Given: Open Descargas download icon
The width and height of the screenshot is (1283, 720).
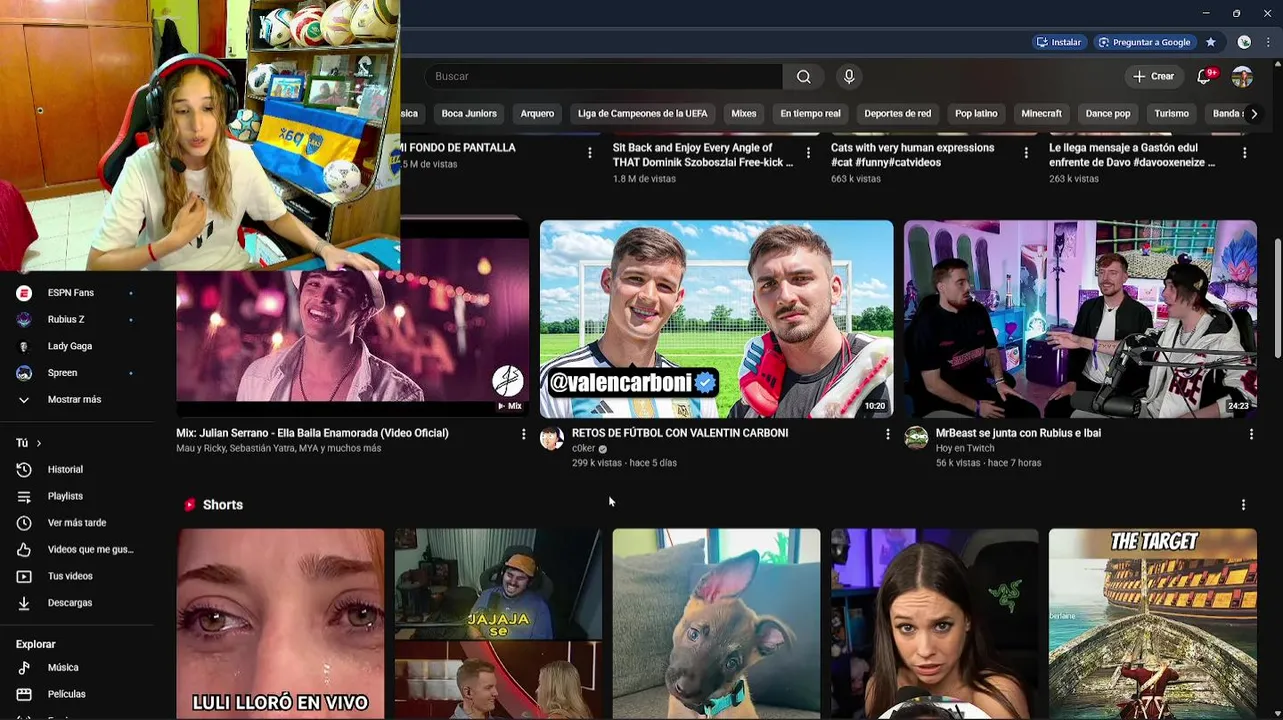Looking at the screenshot, I should 24,603.
